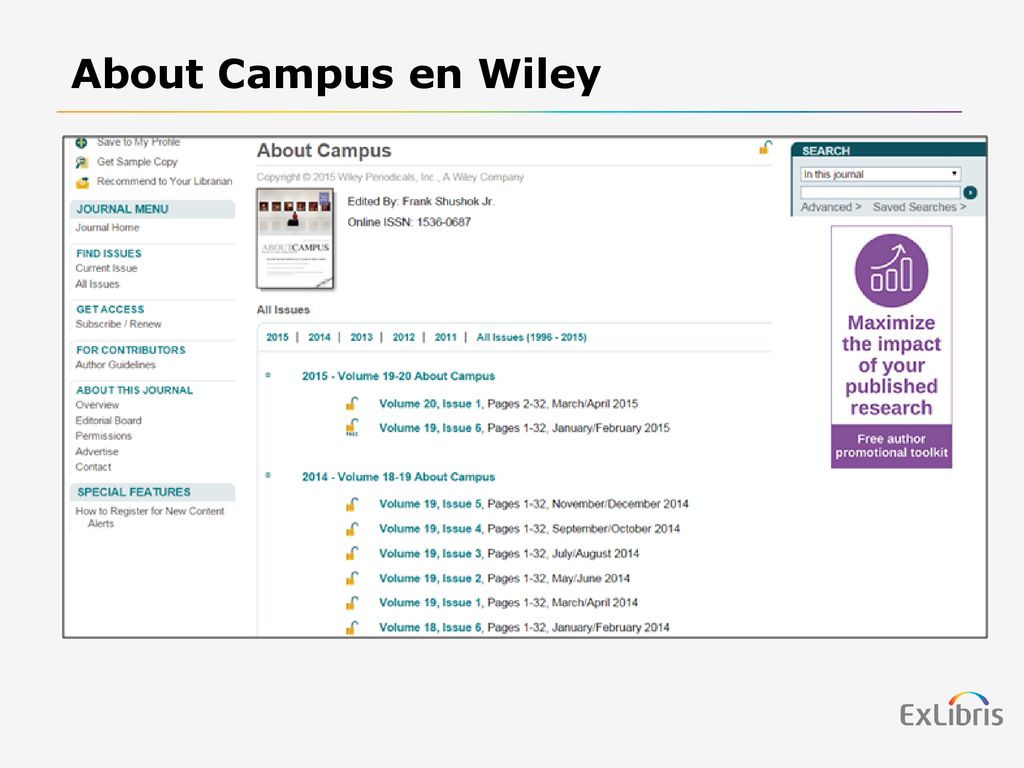
Task: Click the Recommend to Your Librarian icon
Action: click(x=82, y=182)
